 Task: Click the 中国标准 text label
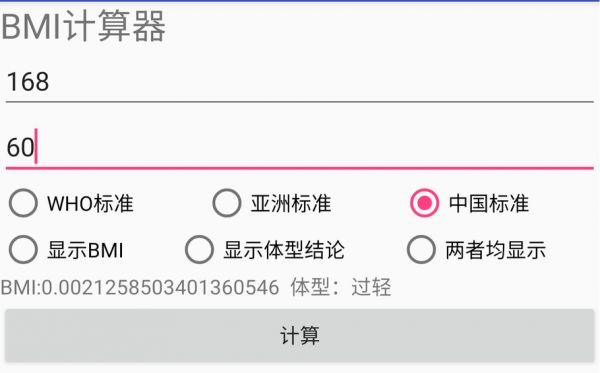tap(489, 203)
